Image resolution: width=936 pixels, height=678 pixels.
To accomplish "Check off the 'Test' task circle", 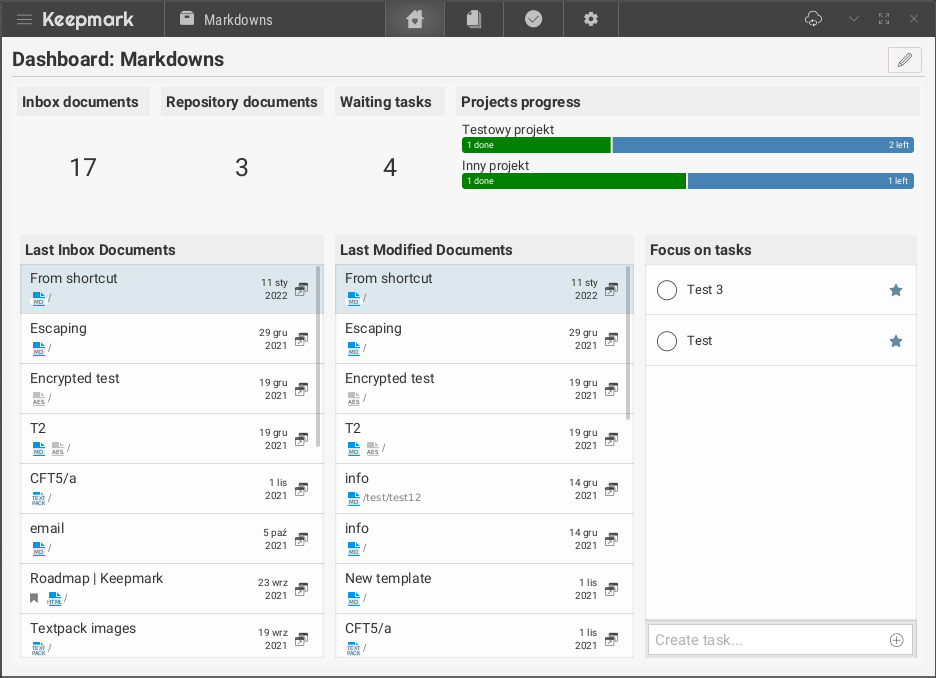I will (x=667, y=341).
